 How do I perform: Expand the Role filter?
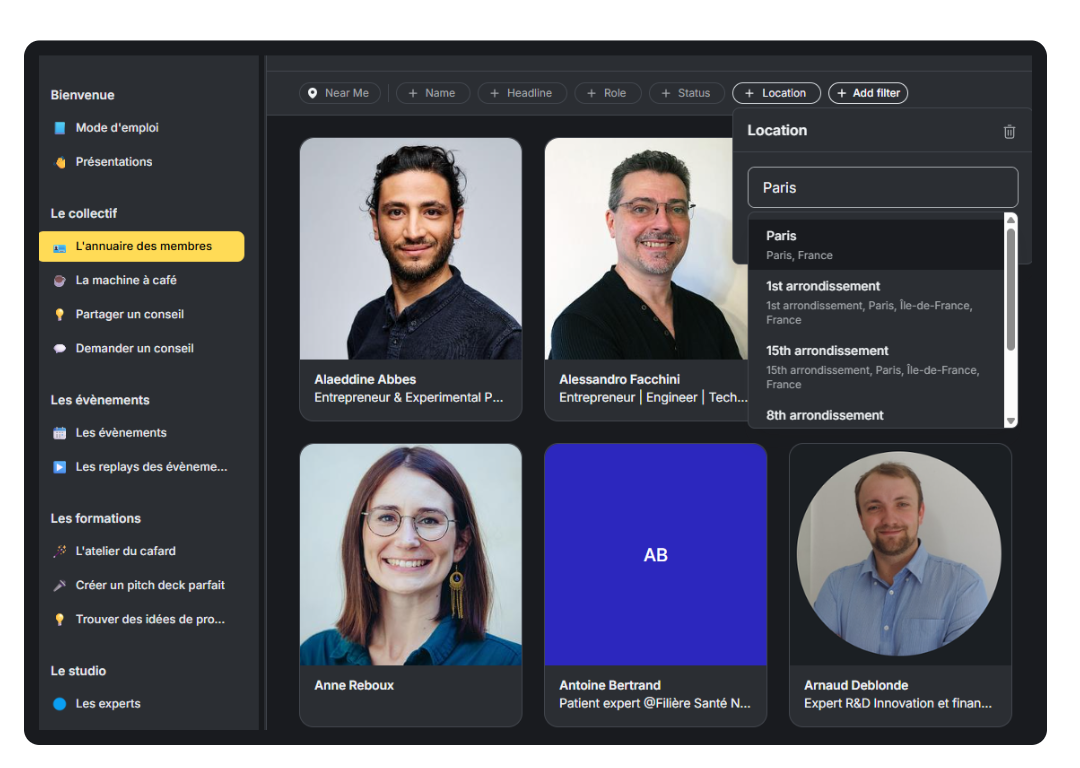pos(607,93)
